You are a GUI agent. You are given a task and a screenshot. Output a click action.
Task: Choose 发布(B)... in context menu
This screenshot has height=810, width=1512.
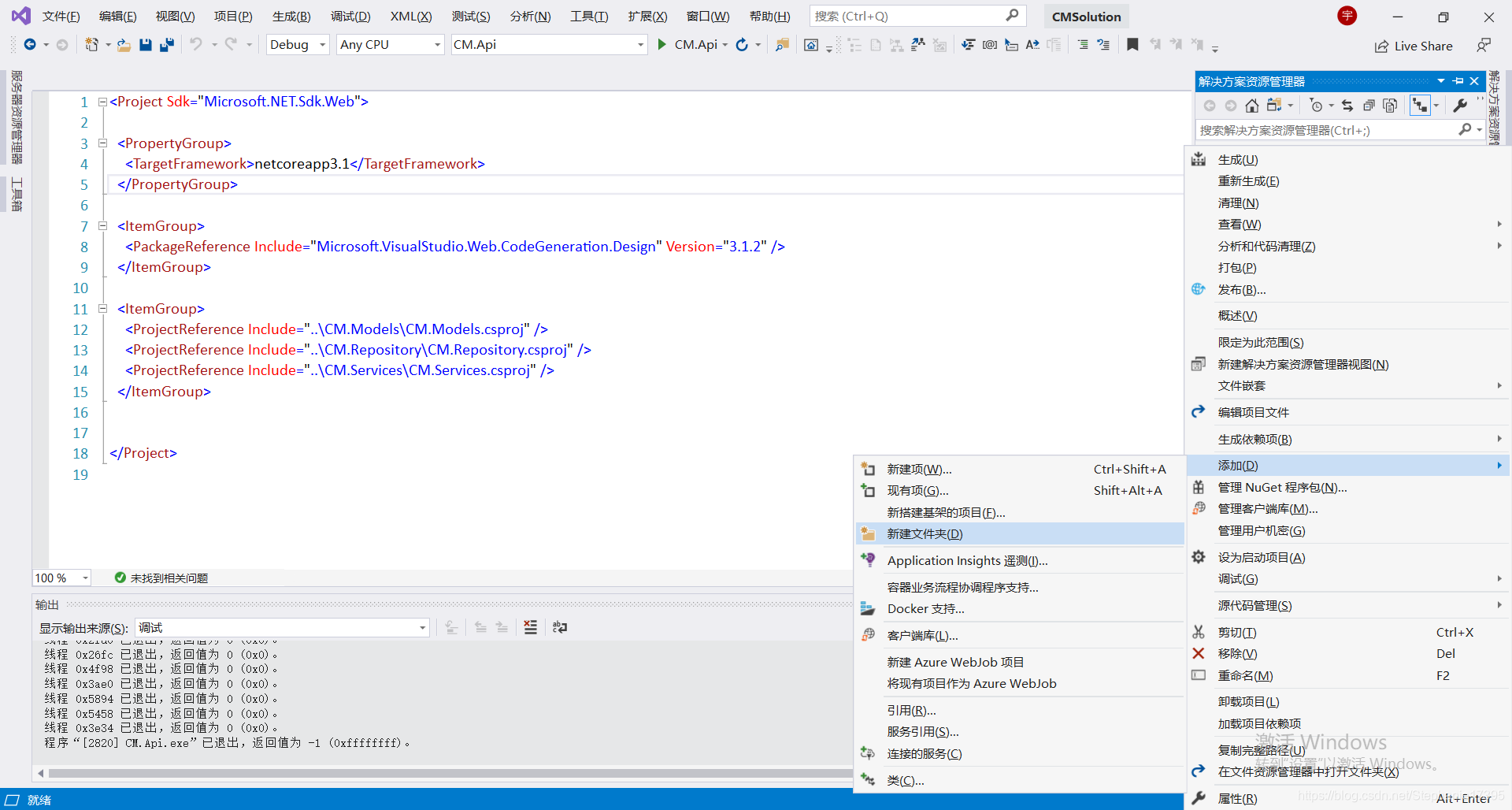(1348, 290)
